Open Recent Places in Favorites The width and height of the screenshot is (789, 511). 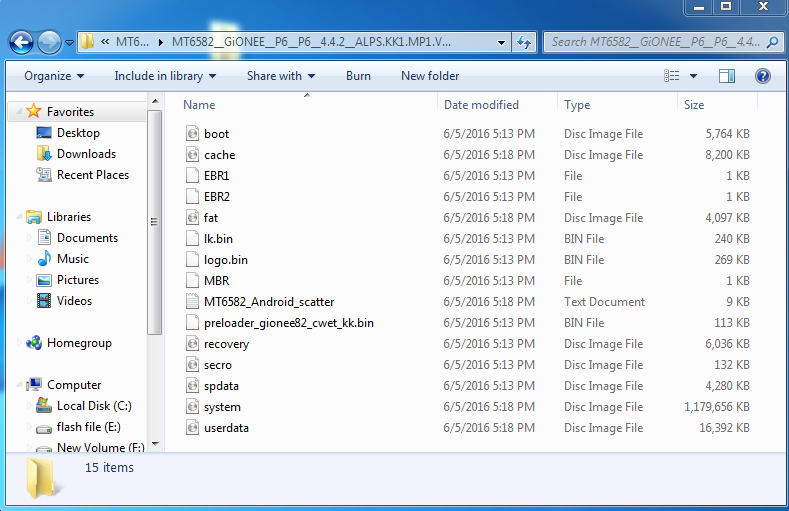pyautogui.click(x=93, y=175)
